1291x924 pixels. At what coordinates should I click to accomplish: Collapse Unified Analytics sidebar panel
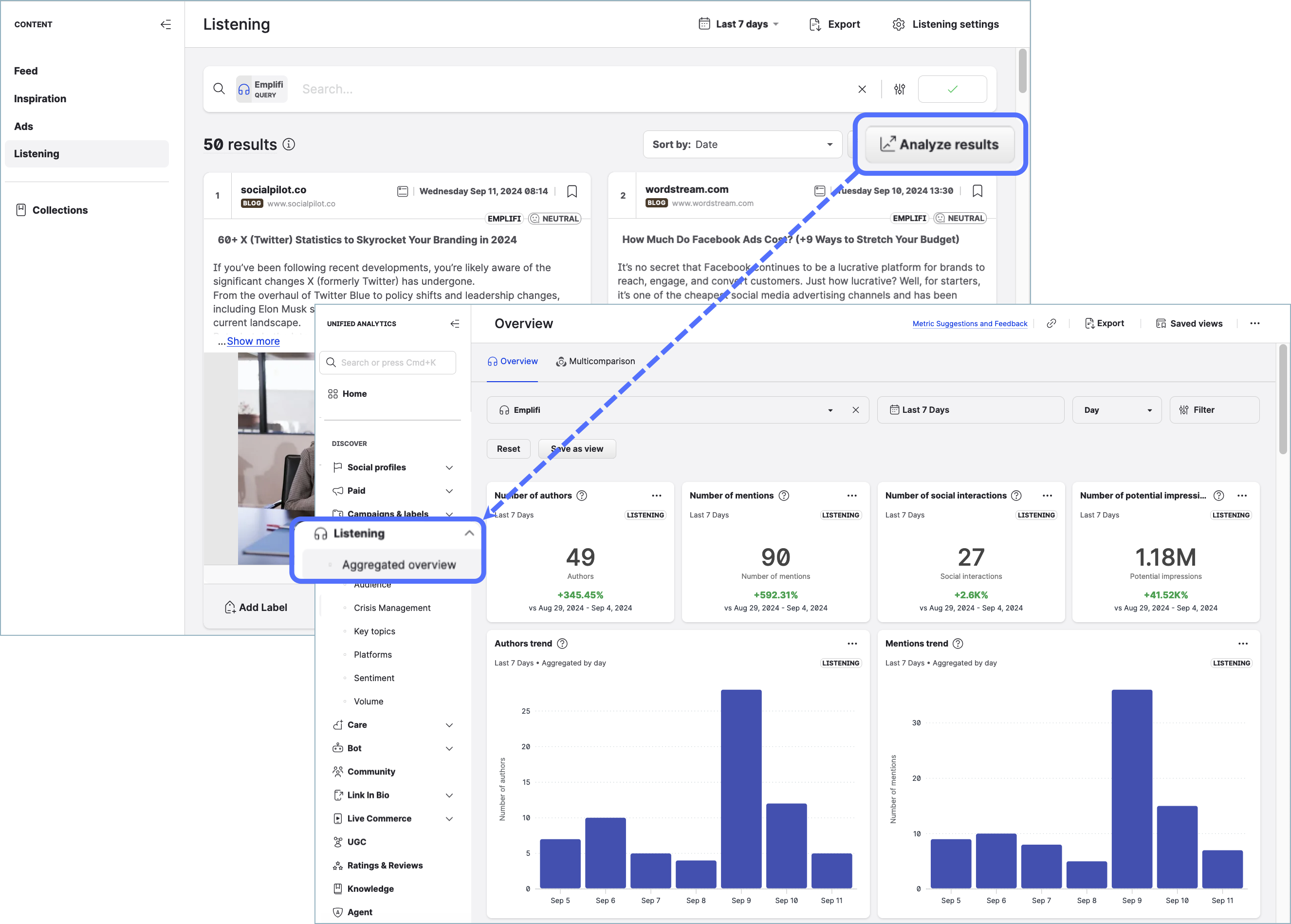[455, 324]
